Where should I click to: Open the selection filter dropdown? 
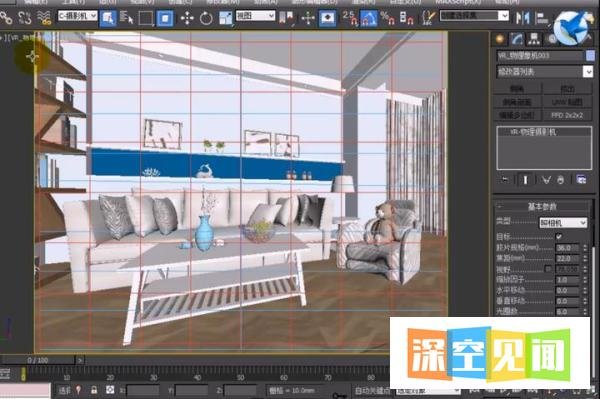(78, 16)
